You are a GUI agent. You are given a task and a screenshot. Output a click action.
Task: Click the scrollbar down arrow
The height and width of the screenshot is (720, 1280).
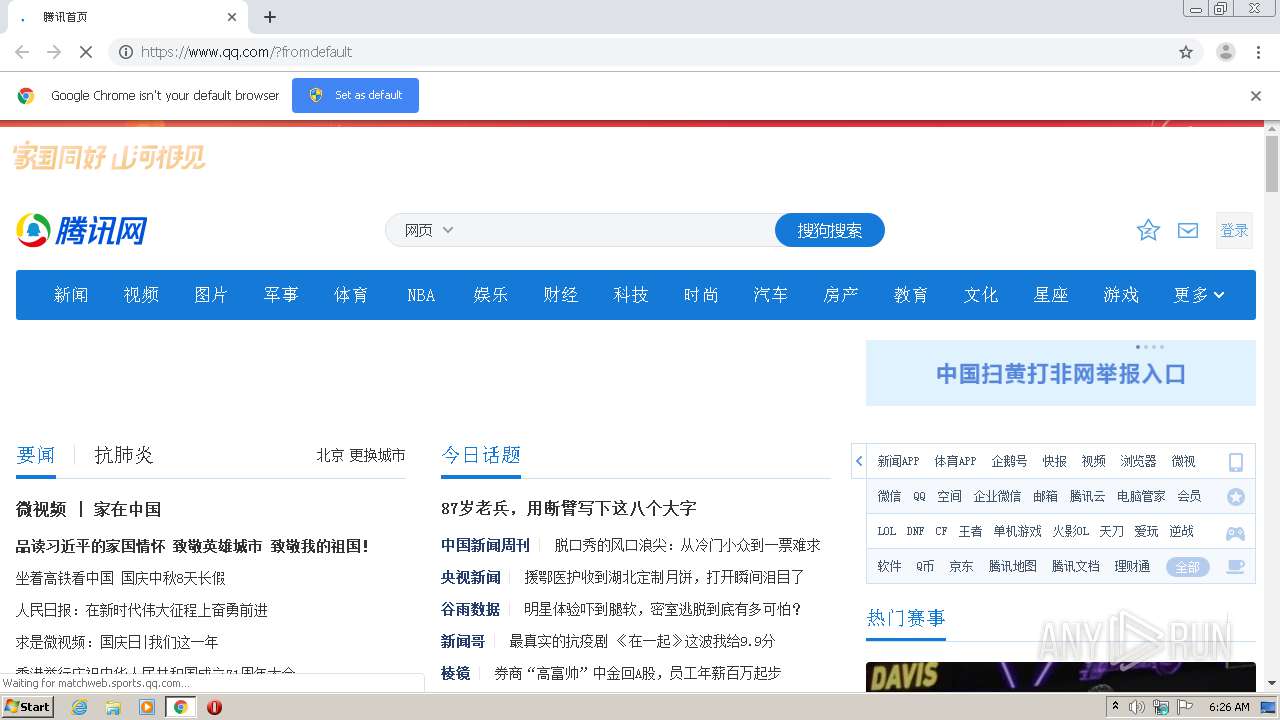(1272, 684)
